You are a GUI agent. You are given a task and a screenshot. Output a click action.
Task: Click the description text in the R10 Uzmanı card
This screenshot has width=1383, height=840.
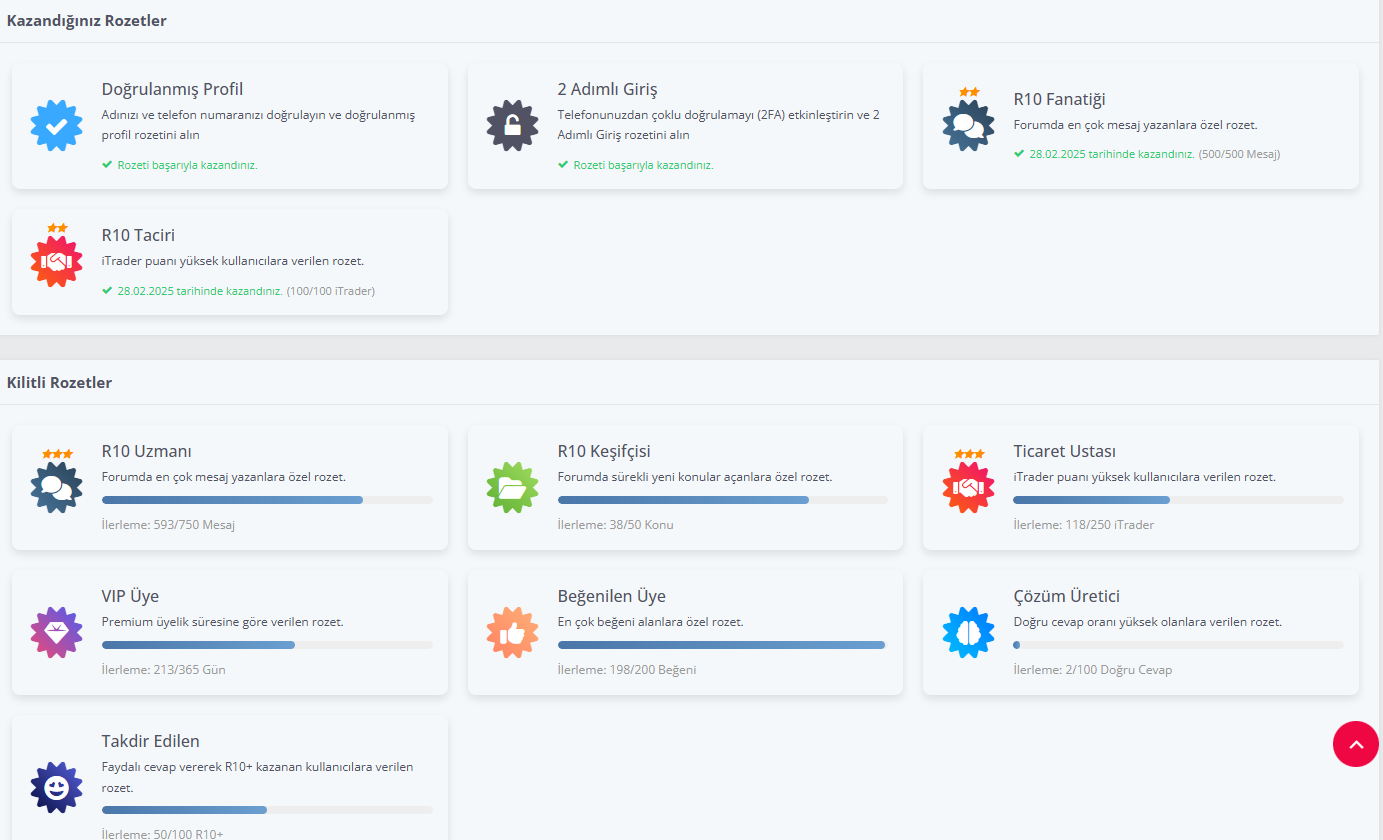(224, 477)
